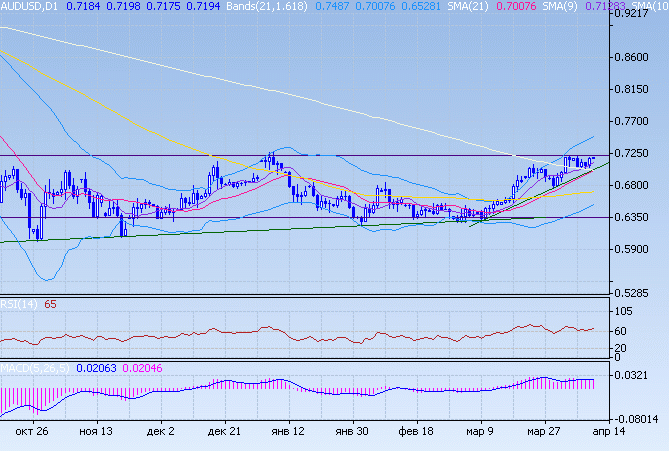Click the 0.9217 top price label

coord(638,16)
